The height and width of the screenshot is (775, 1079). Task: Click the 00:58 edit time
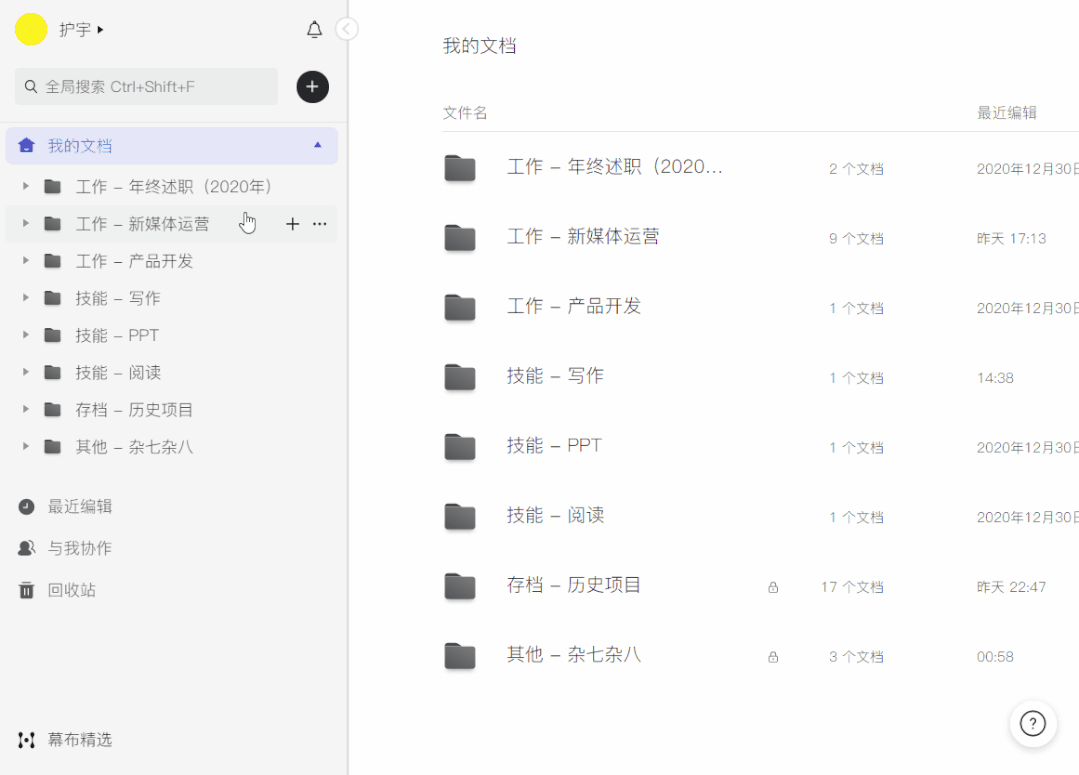[x=995, y=657]
